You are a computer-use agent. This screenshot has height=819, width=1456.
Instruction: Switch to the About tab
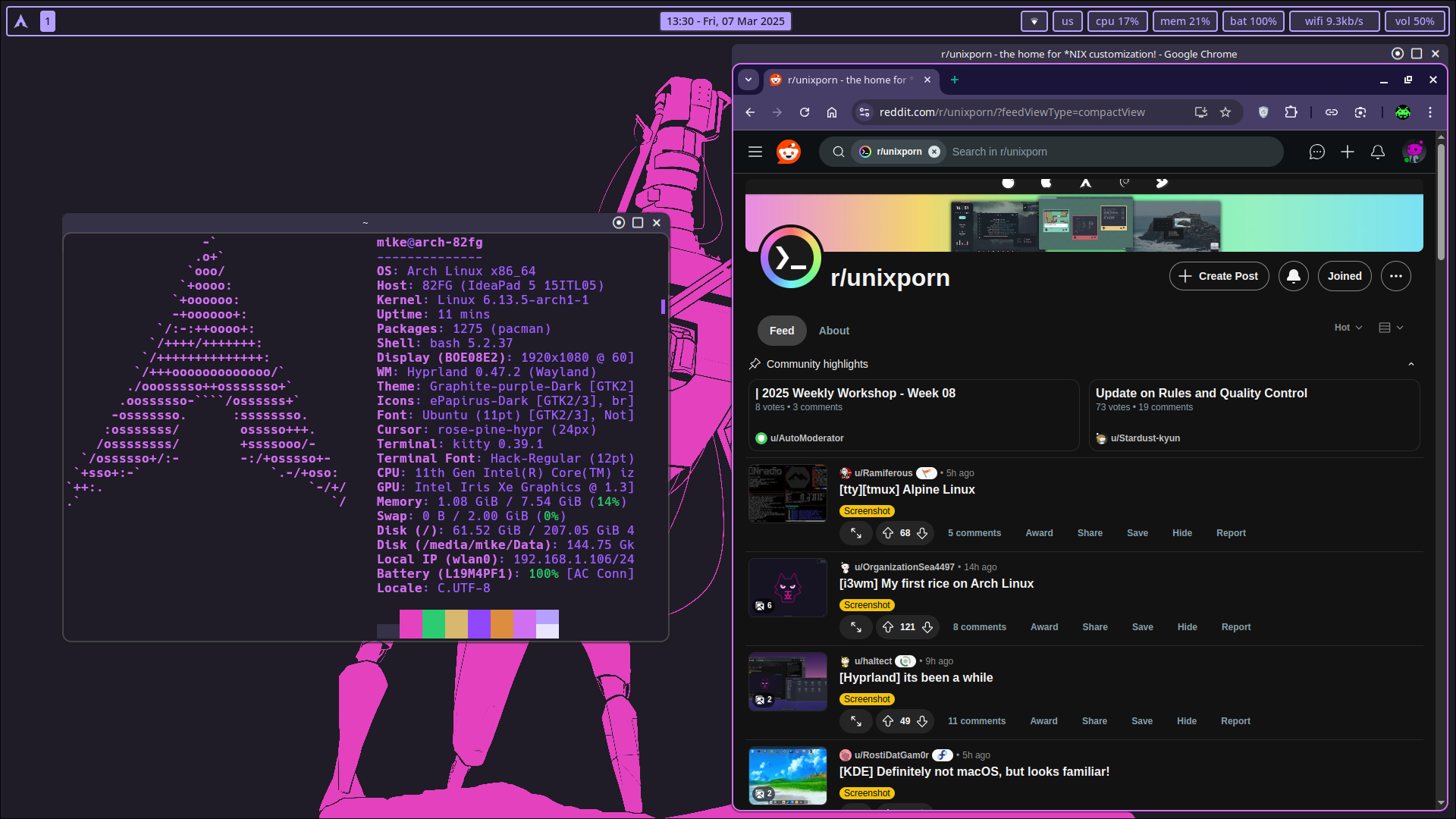tap(834, 331)
